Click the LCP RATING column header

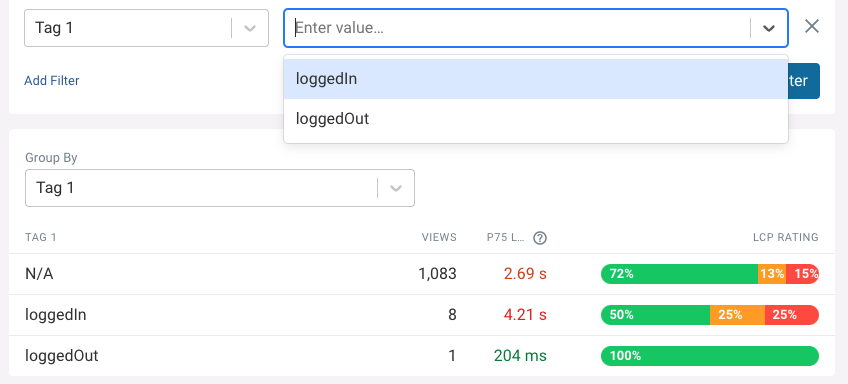[x=785, y=237]
